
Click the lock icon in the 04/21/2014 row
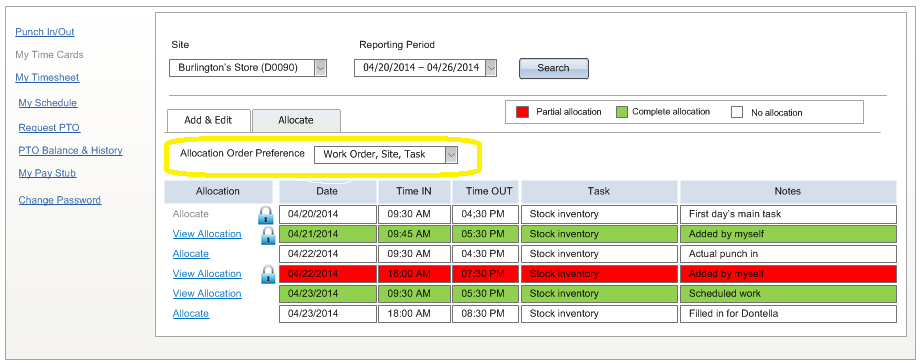pyautogui.click(x=268, y=235)
